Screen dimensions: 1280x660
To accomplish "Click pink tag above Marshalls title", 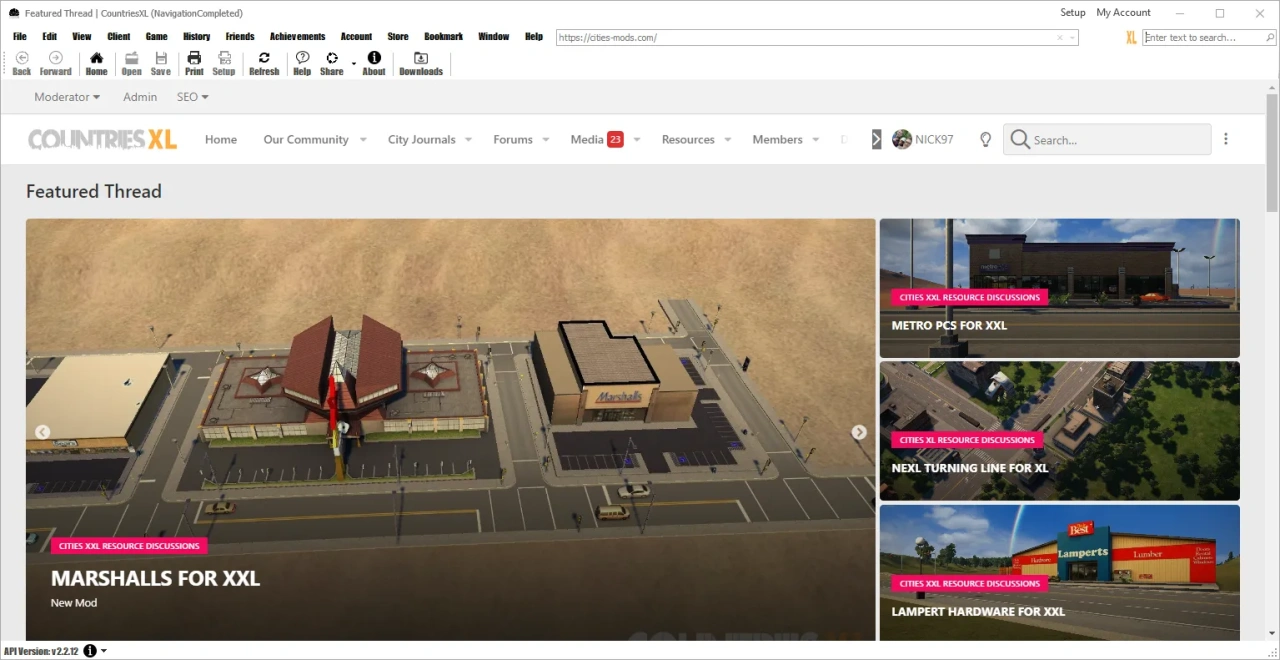I will pos(129,546).
